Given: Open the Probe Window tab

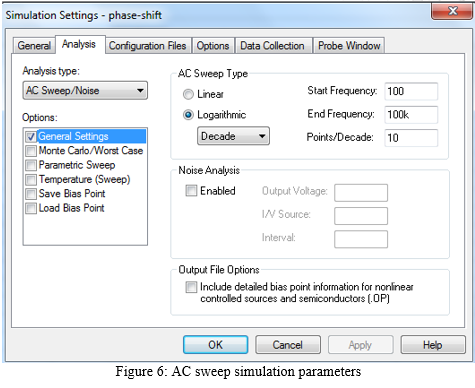Looking at the screenshot, I should (x=349, y=45).
